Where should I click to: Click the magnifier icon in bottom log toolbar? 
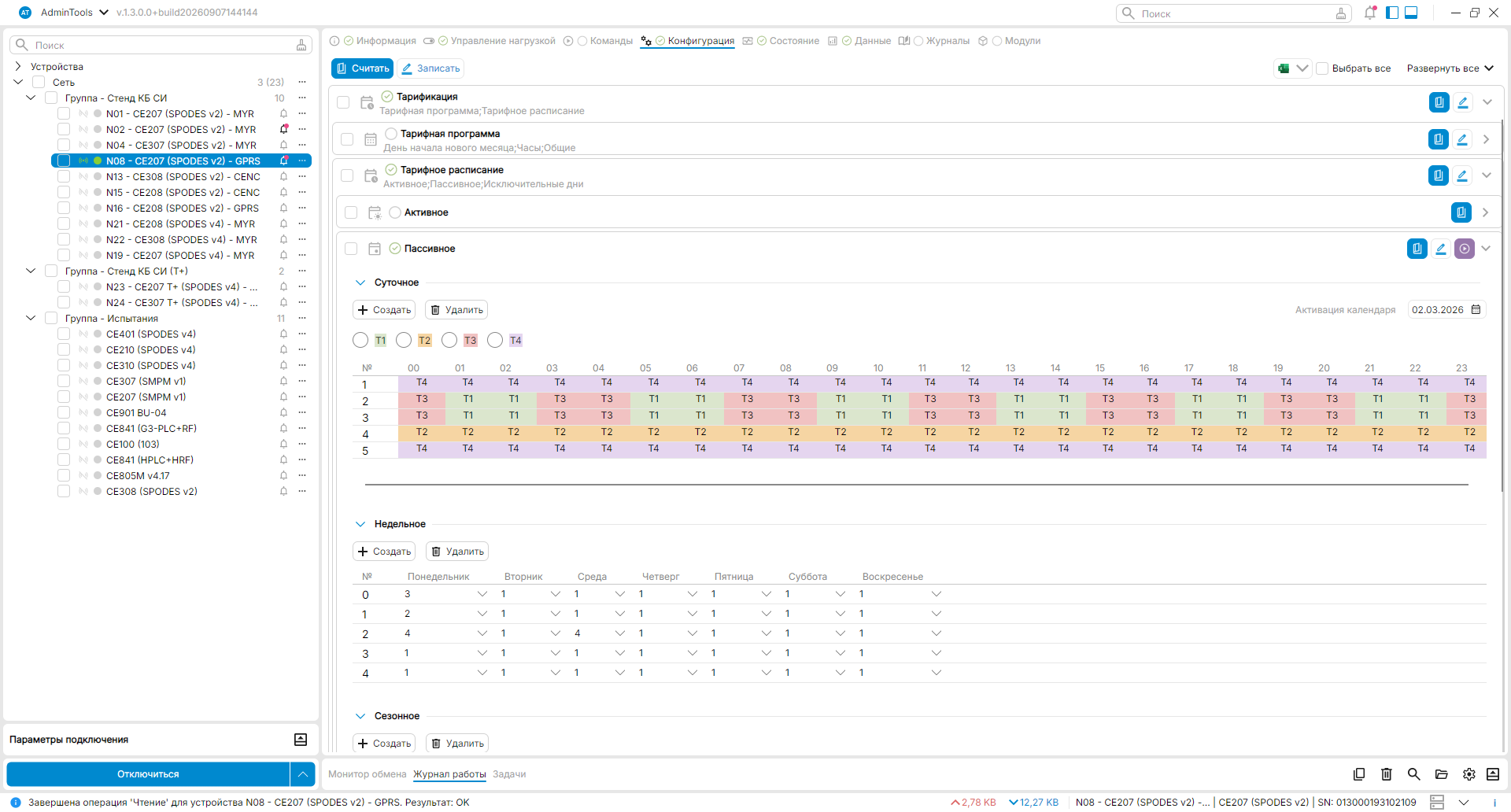pyautogui.click(x=1414, y=774)
